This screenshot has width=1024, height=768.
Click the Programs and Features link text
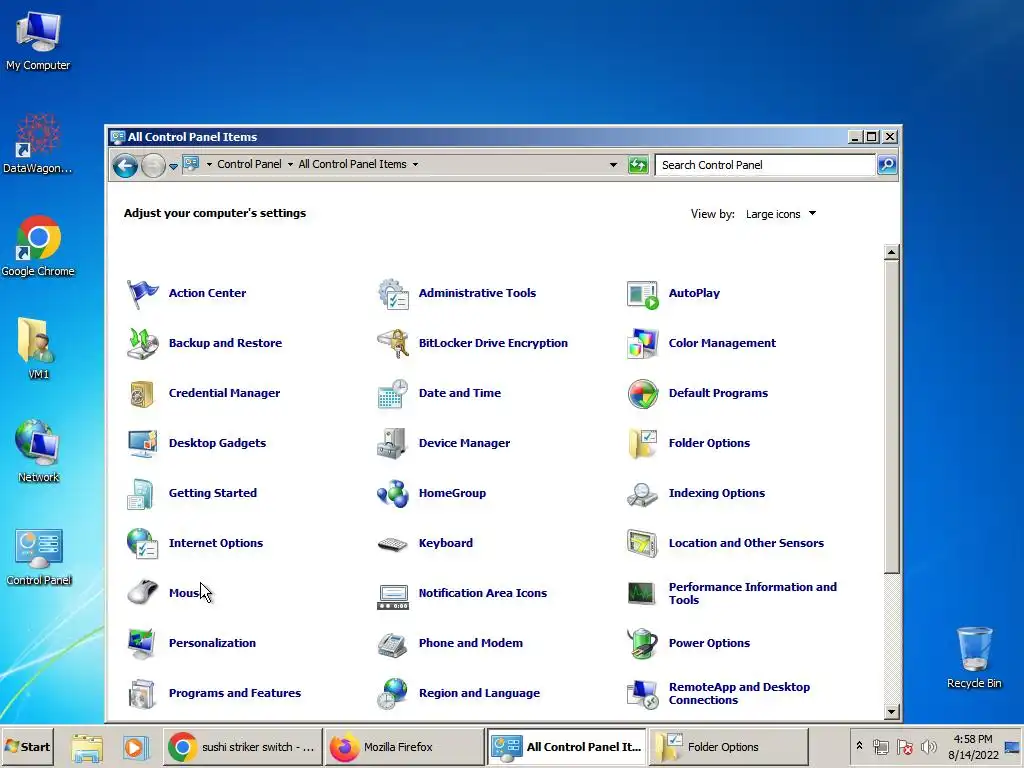point(234,694)
